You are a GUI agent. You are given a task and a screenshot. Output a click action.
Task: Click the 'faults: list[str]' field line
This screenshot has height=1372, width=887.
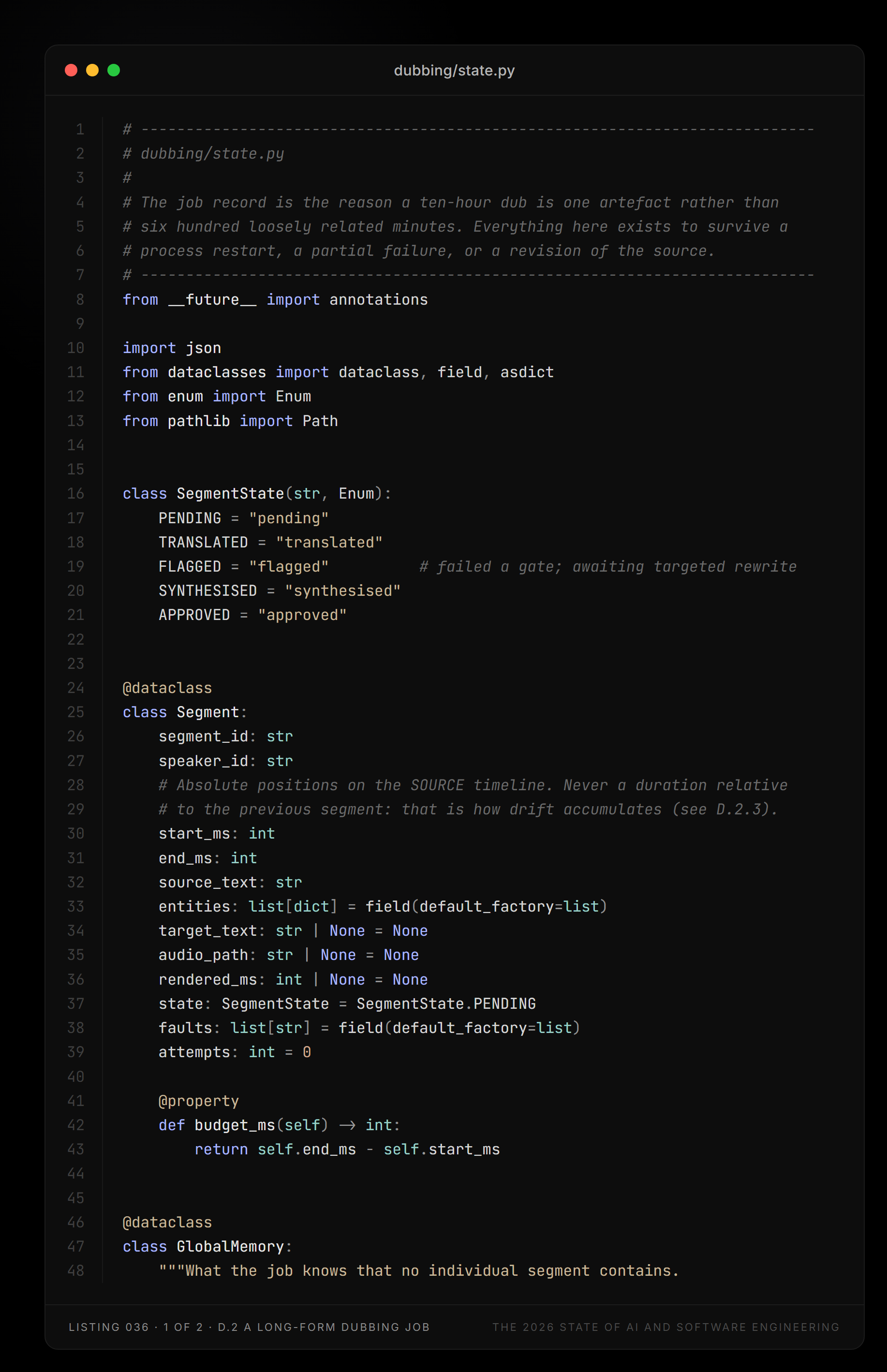click(369, 1028)
